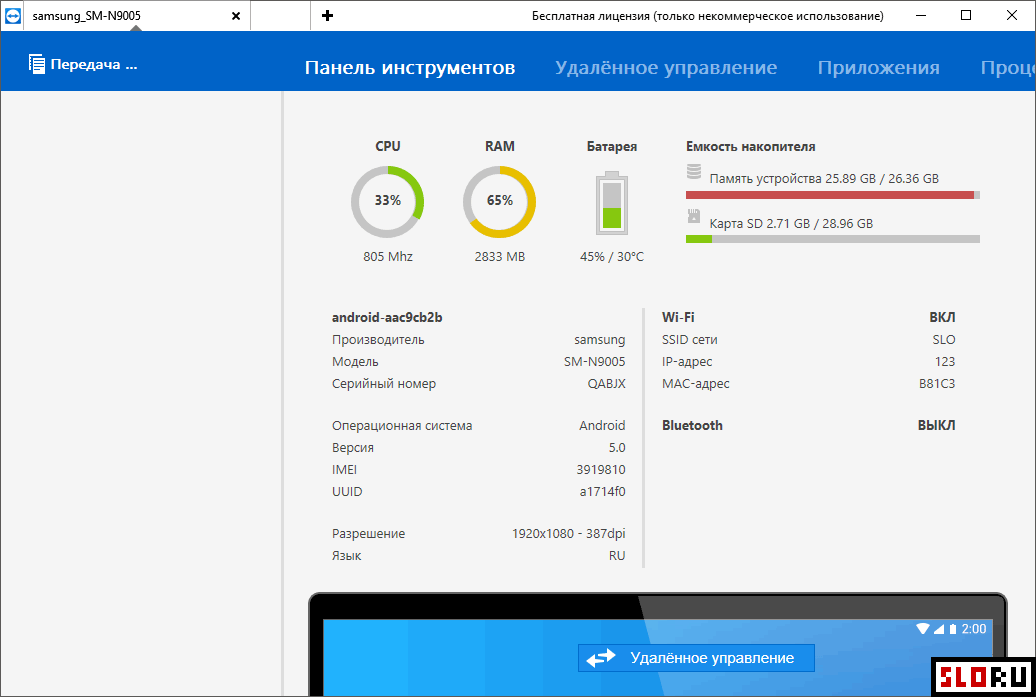
Task: Click the signal strength icon in phone preview
Action: [x=938, y=628]
